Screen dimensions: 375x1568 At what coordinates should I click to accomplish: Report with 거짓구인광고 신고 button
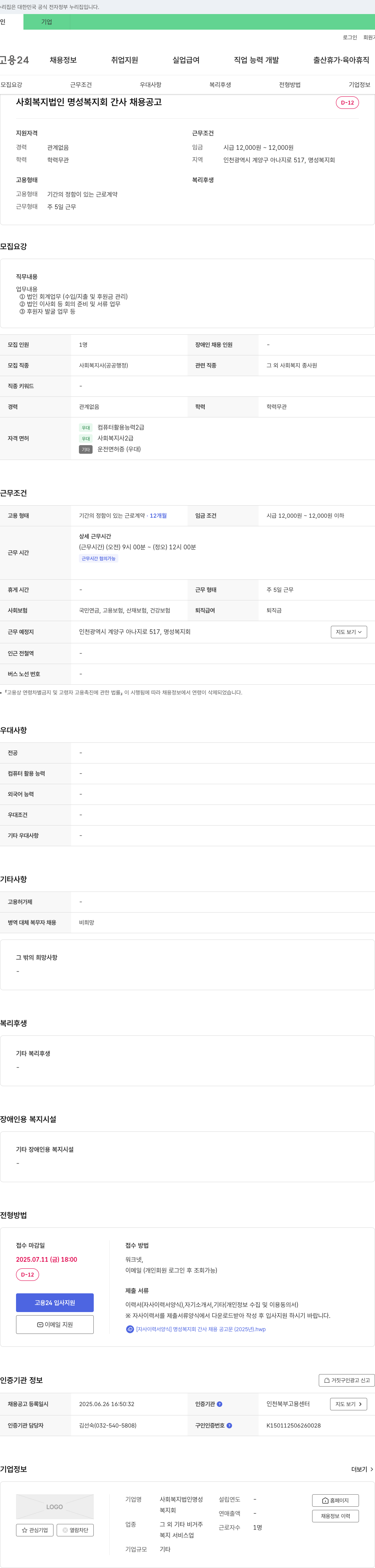pyautogui.click(x=346, y=1380)
